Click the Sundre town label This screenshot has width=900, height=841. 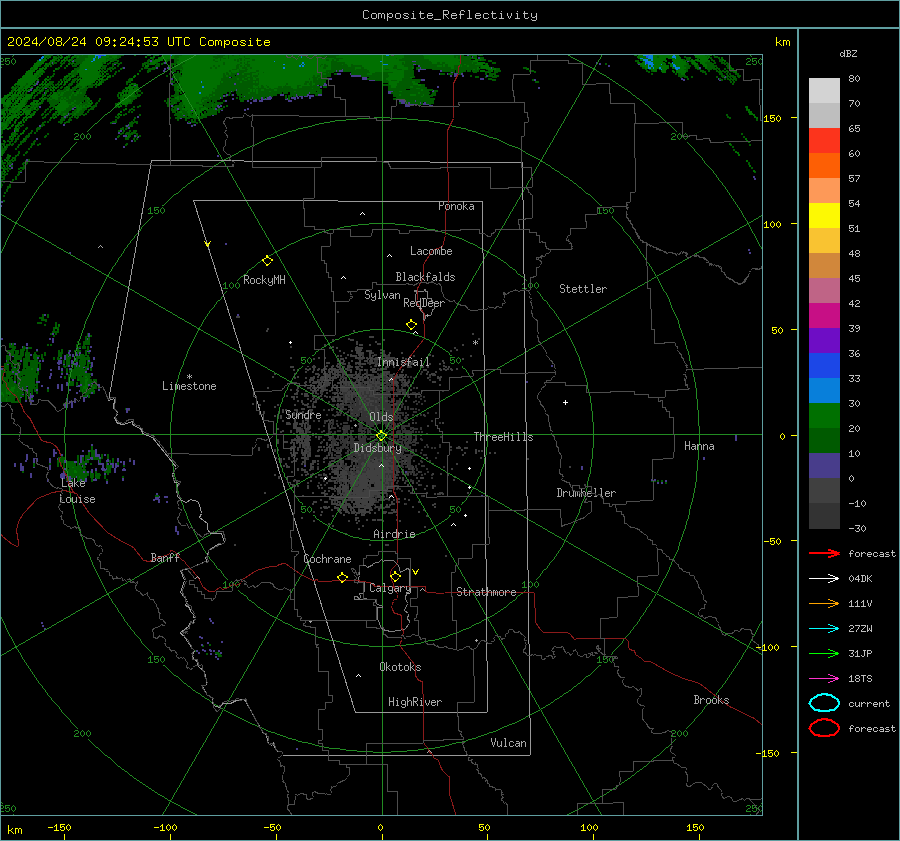(x=303, y=415)
